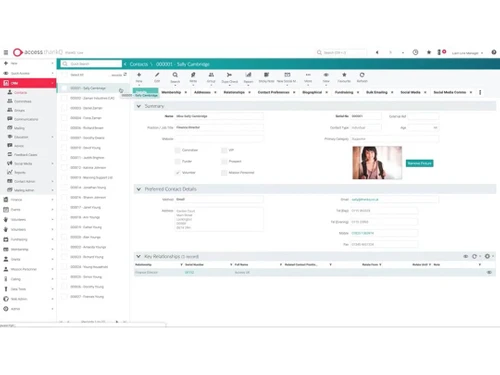Expand Education submenu arrow
Viewport: 500px width, 375px height.
point(52,137)
